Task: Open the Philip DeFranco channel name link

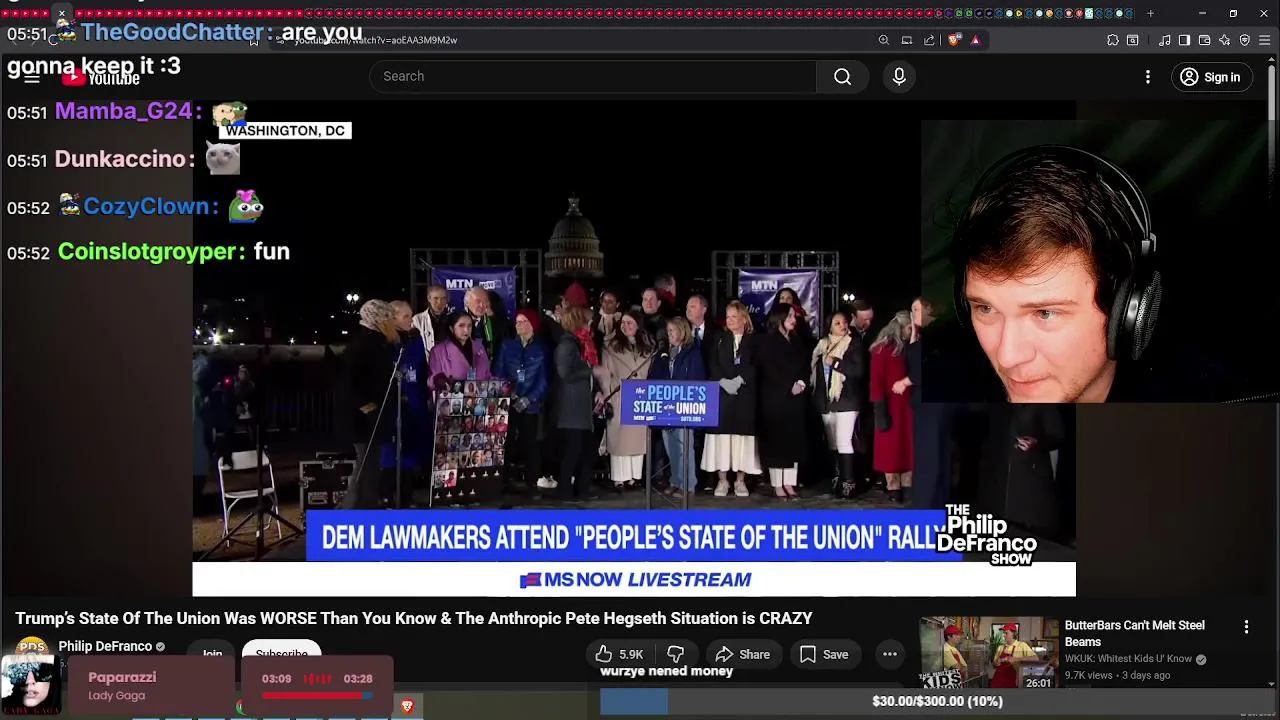Action: pyautogui.click(x=105, y=646)
